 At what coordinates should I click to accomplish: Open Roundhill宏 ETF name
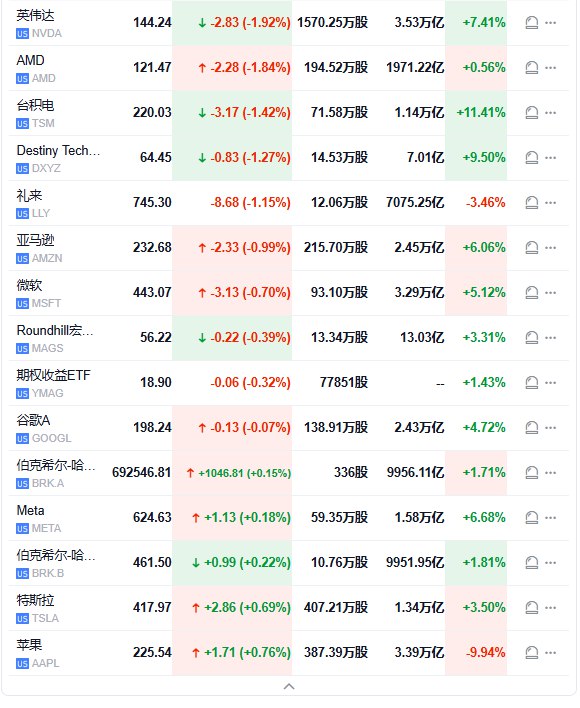(55, 331)
